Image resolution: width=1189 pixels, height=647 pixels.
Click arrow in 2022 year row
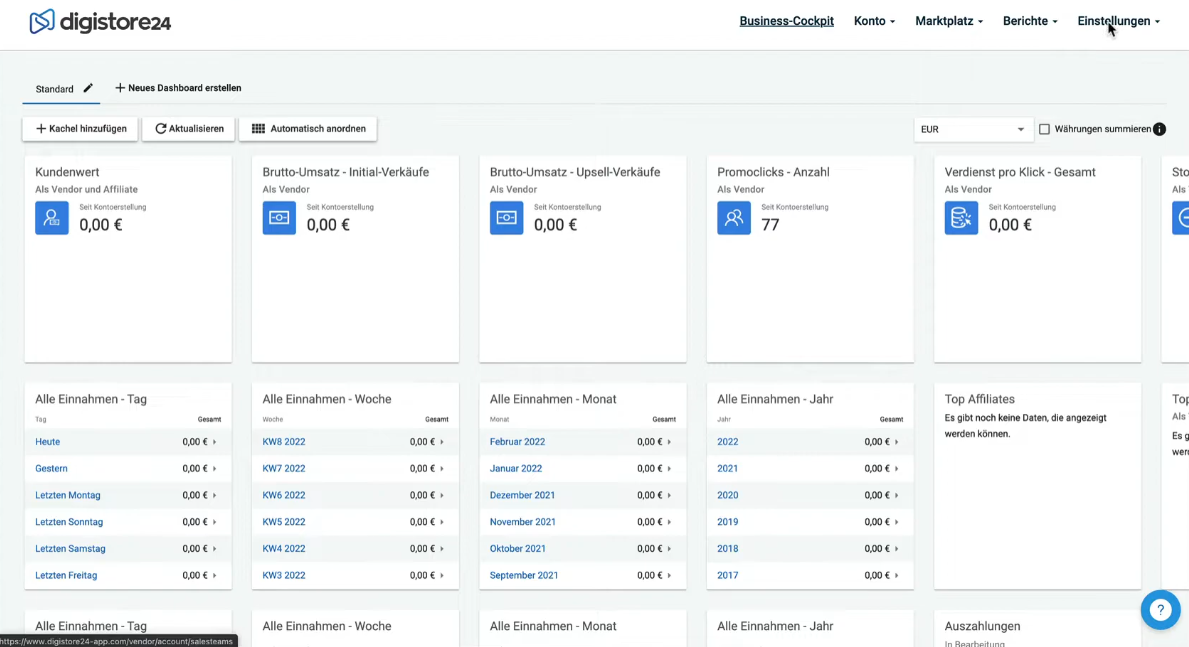[896, 441]
